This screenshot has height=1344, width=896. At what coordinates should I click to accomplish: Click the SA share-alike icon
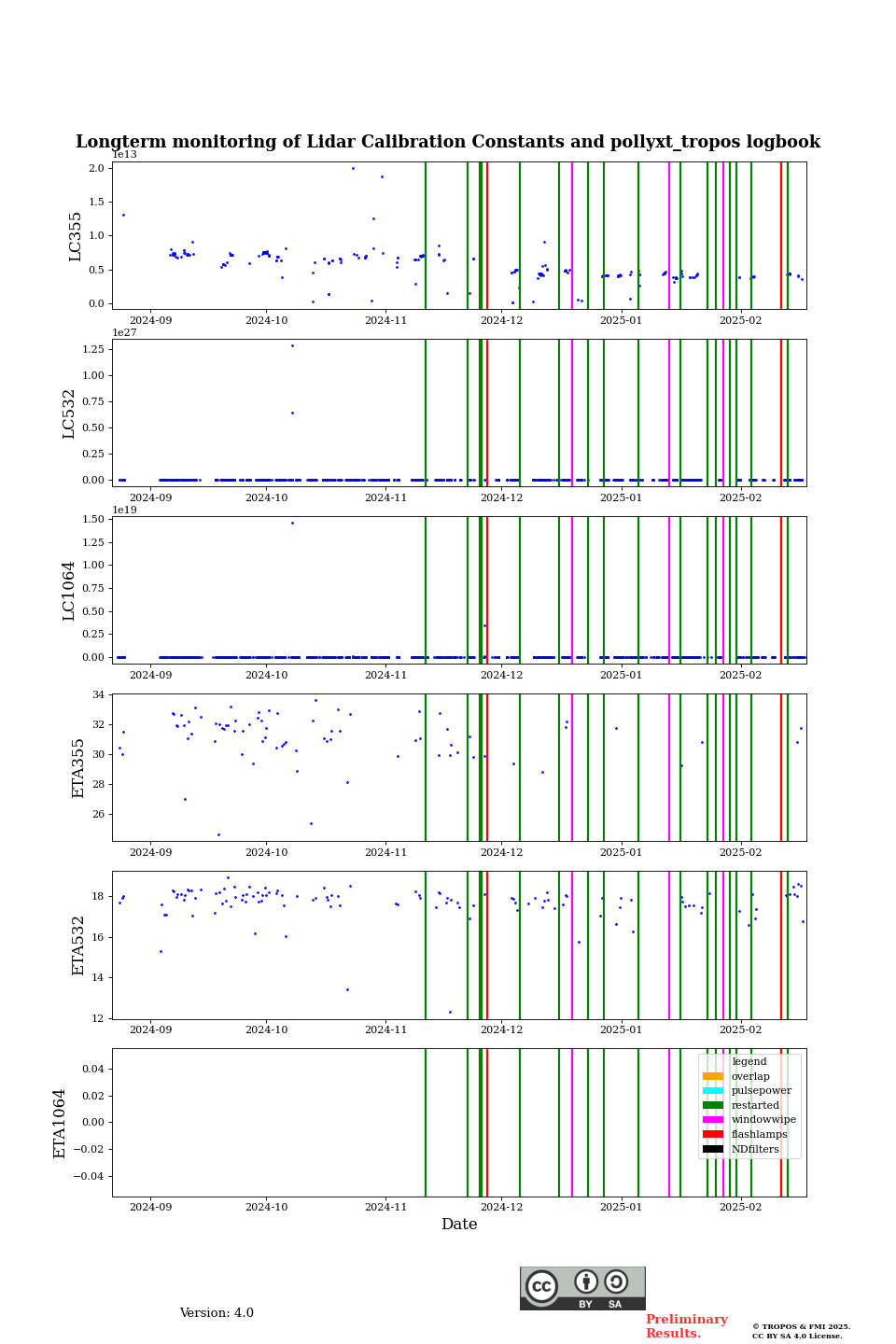(x=616, y=1281)
